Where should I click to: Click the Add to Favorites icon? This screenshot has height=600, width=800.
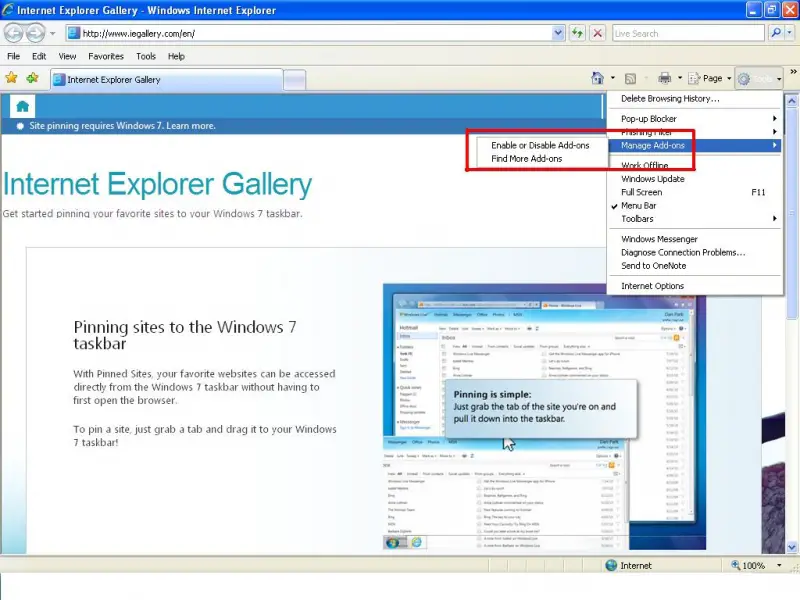32,78
